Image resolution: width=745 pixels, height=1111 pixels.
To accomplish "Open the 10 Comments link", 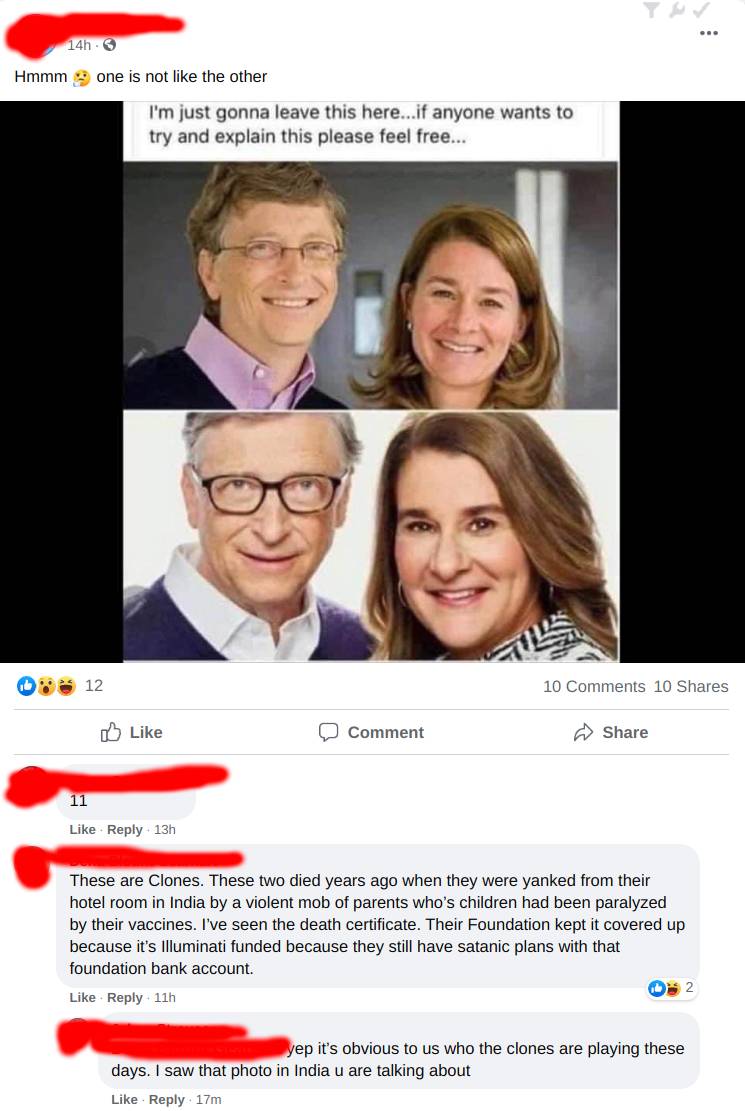I will tap(593, 686).
